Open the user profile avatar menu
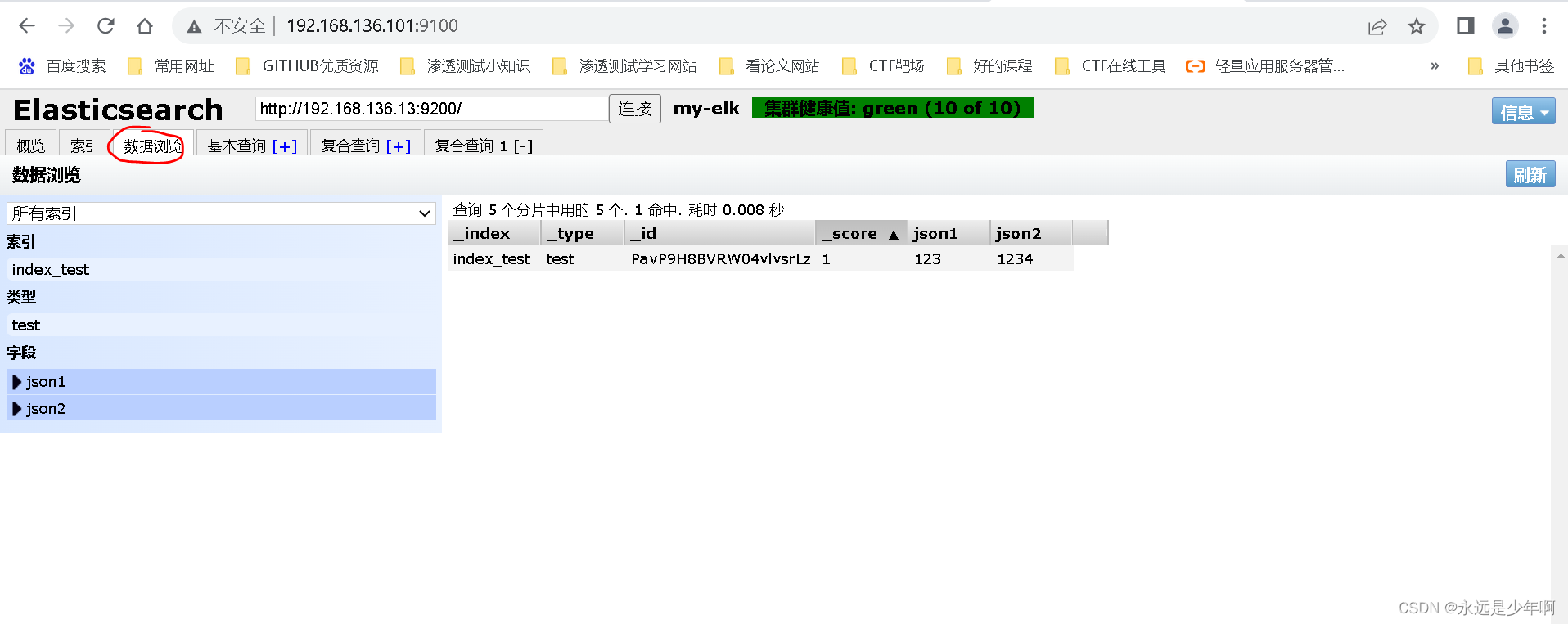Screen dimensions: 1568x624 pos(1505,26)
